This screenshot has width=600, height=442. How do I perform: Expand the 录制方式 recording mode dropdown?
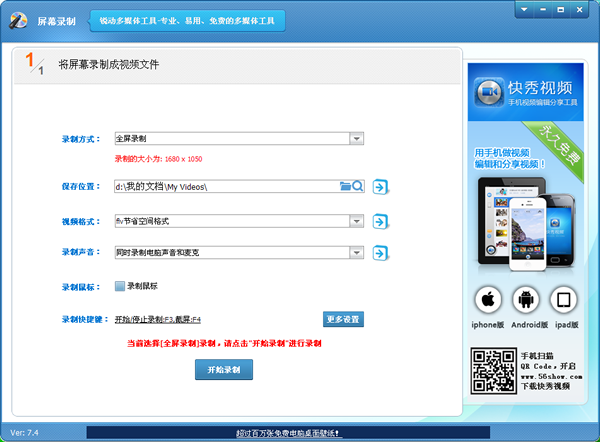coord(356,139)
